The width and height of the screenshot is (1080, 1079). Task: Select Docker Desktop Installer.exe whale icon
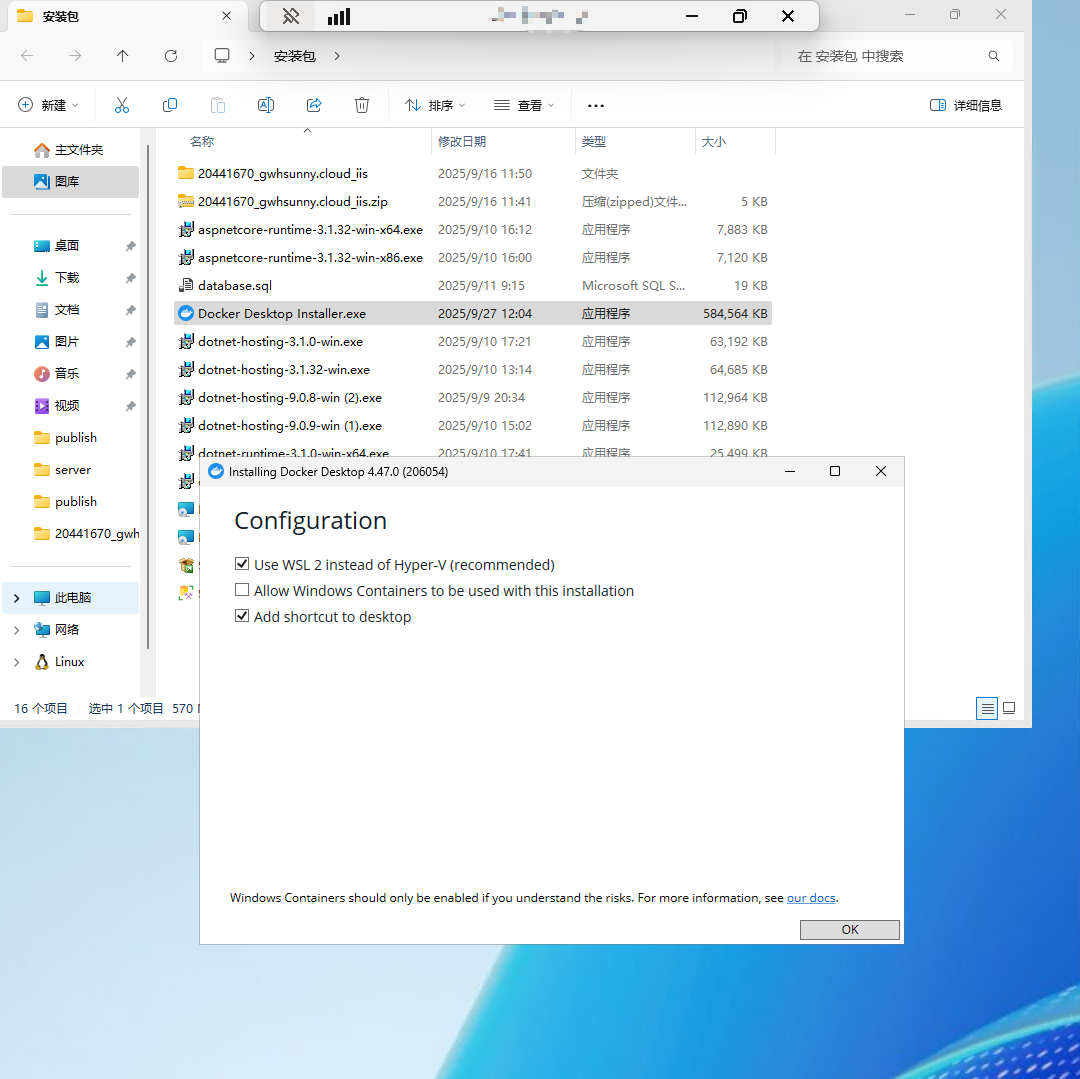186,313
